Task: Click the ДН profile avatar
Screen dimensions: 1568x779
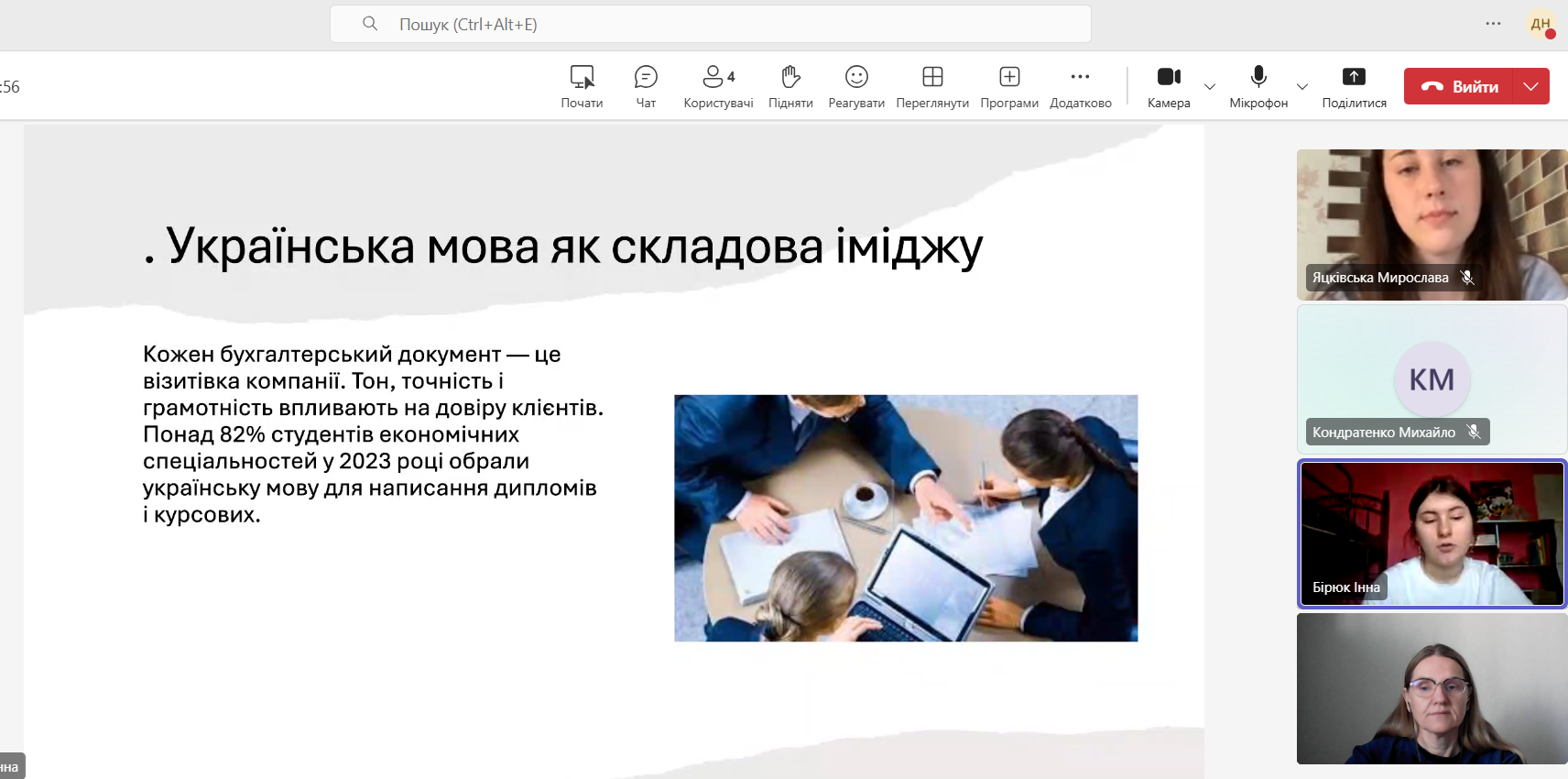Action: coord(1541,24)
